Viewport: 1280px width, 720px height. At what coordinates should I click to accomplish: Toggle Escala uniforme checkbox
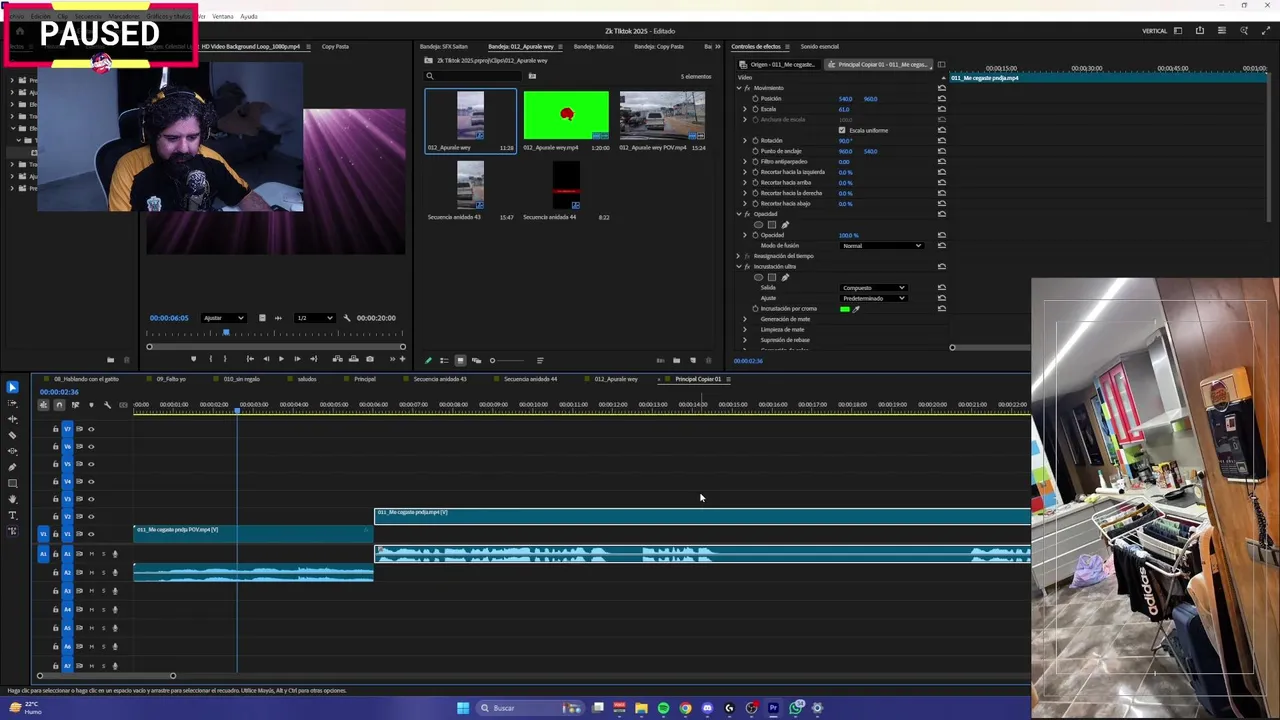tap(842, 130)
